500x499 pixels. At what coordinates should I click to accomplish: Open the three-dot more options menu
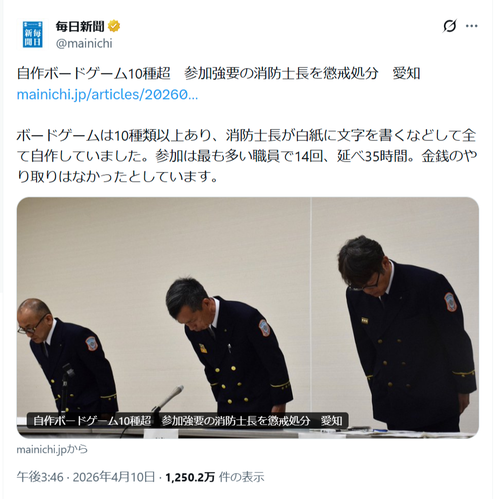472,26
